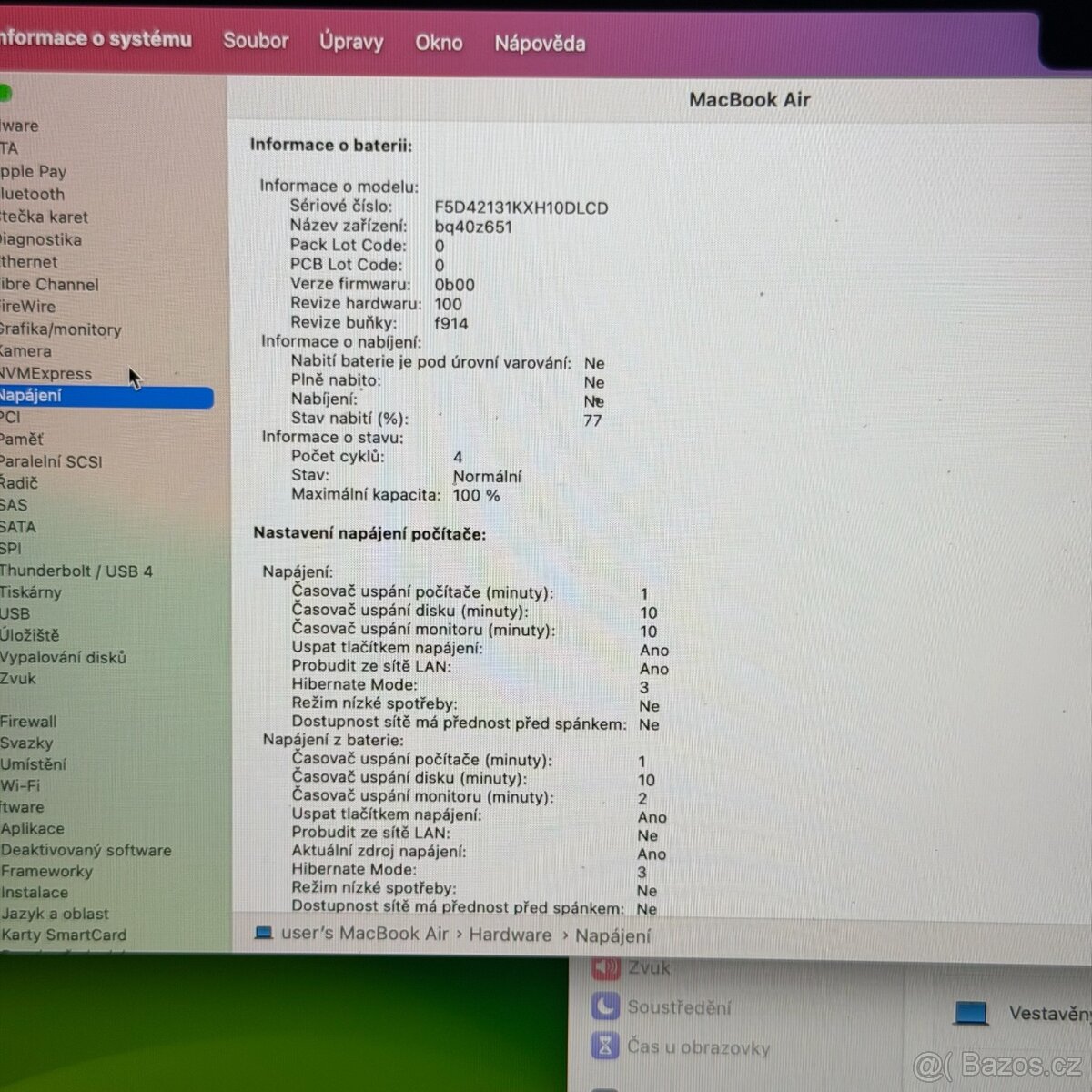Open the Nápověda menu

click(x=540, y=44)
